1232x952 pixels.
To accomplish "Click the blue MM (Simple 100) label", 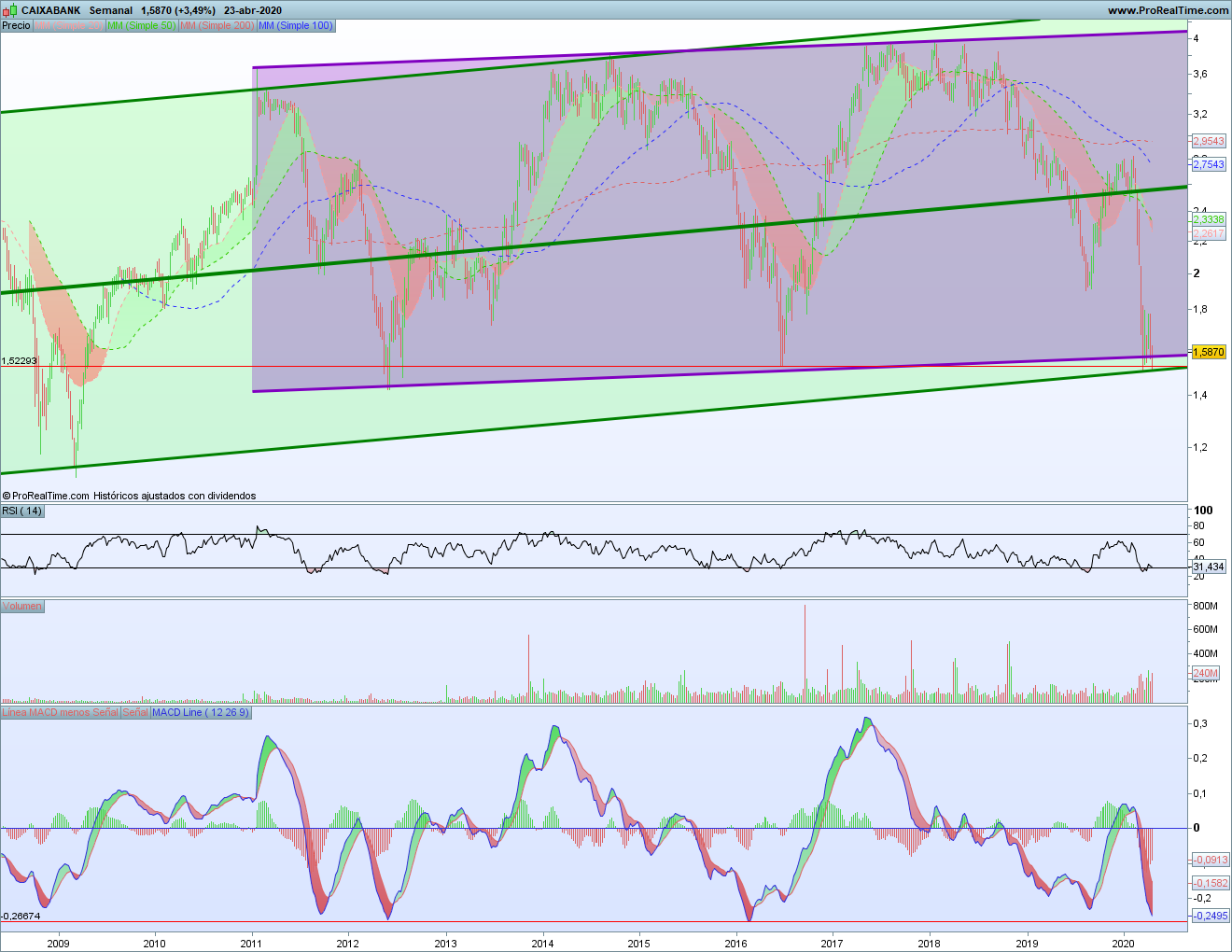I will pos(295,25).
